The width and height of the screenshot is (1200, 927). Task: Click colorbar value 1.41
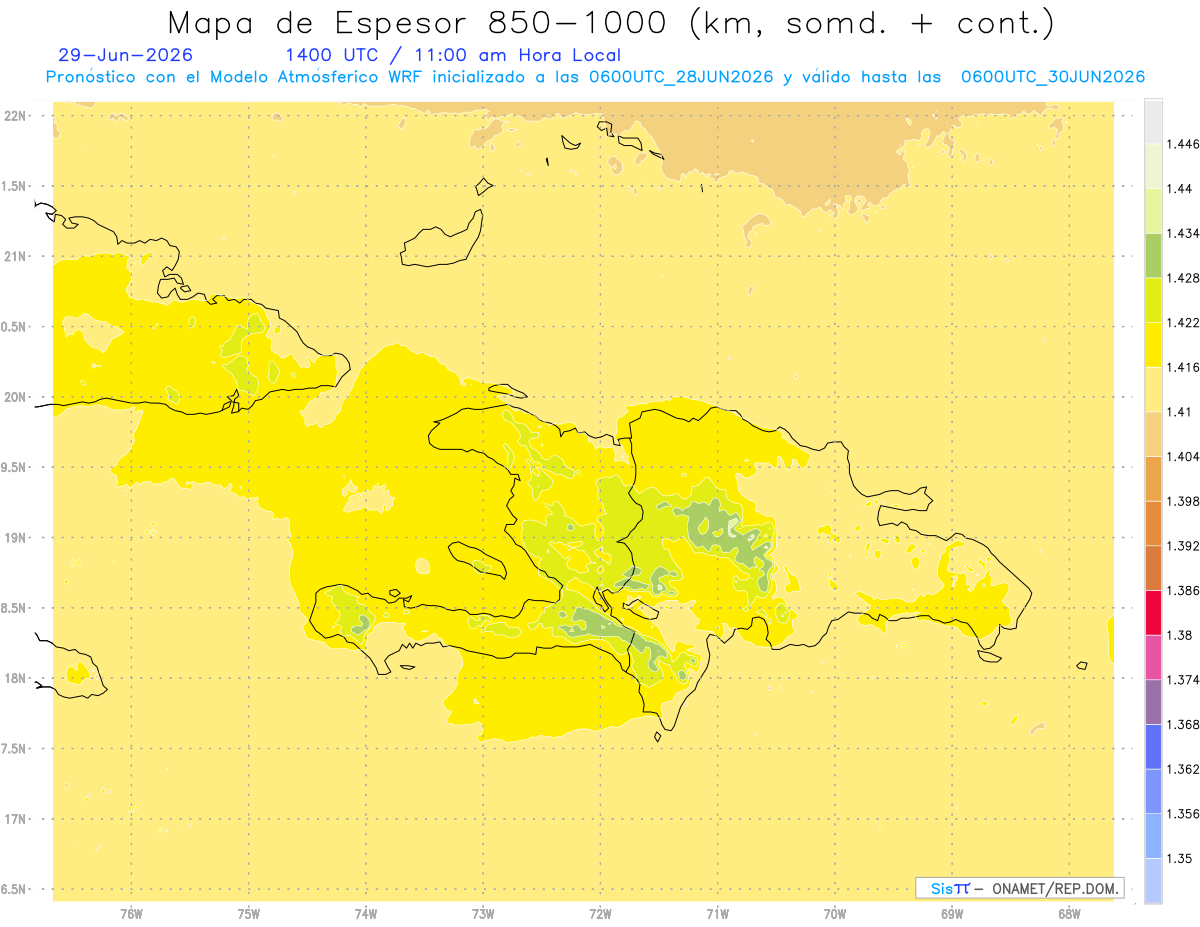click(x=1181, y=412)
